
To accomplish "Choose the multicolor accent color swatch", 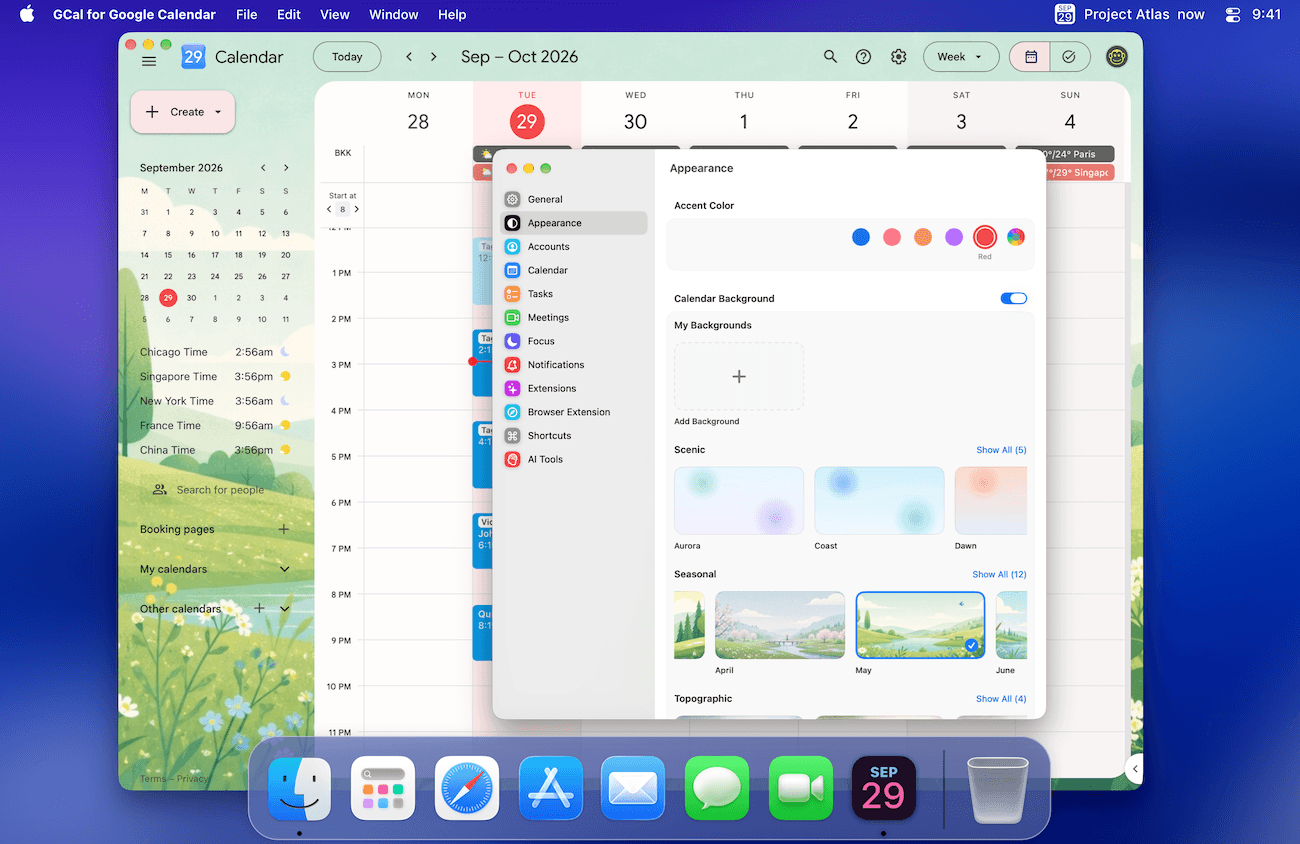I will click(x=1016, y=237).
